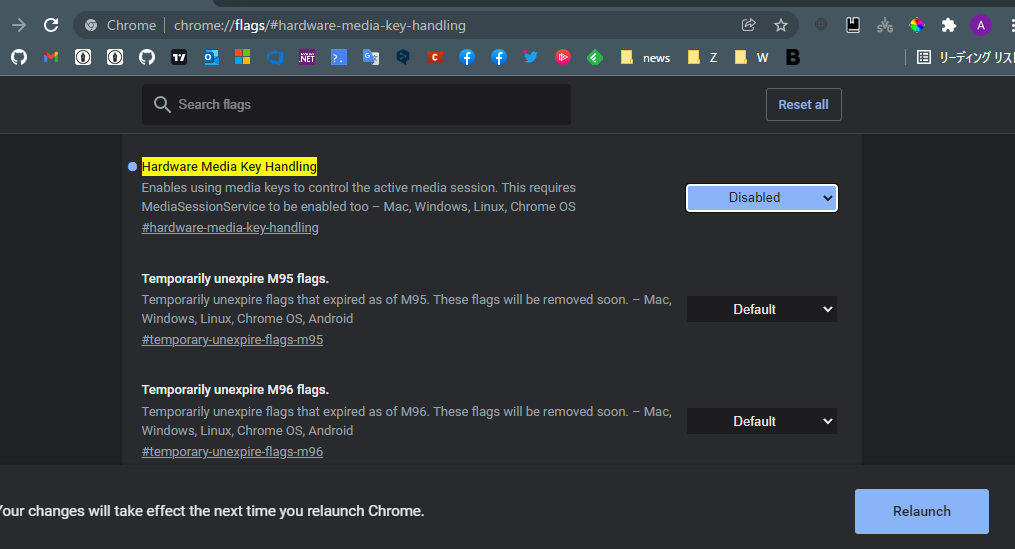Open the Google Translate bookmark
Screen dimensions: 1015x549
pos(371,58)
